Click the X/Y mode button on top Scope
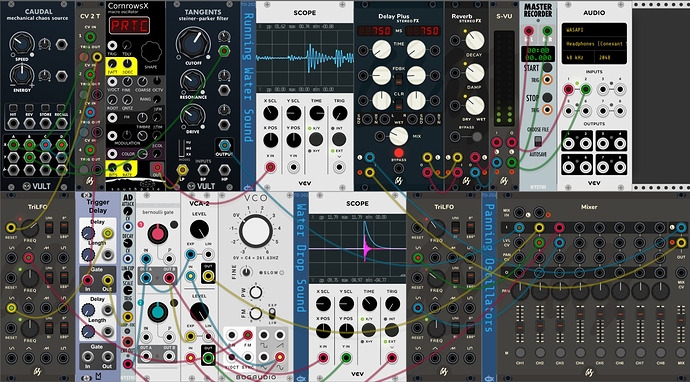The width and height of the screenshot is (690, 382). [316, 139]
